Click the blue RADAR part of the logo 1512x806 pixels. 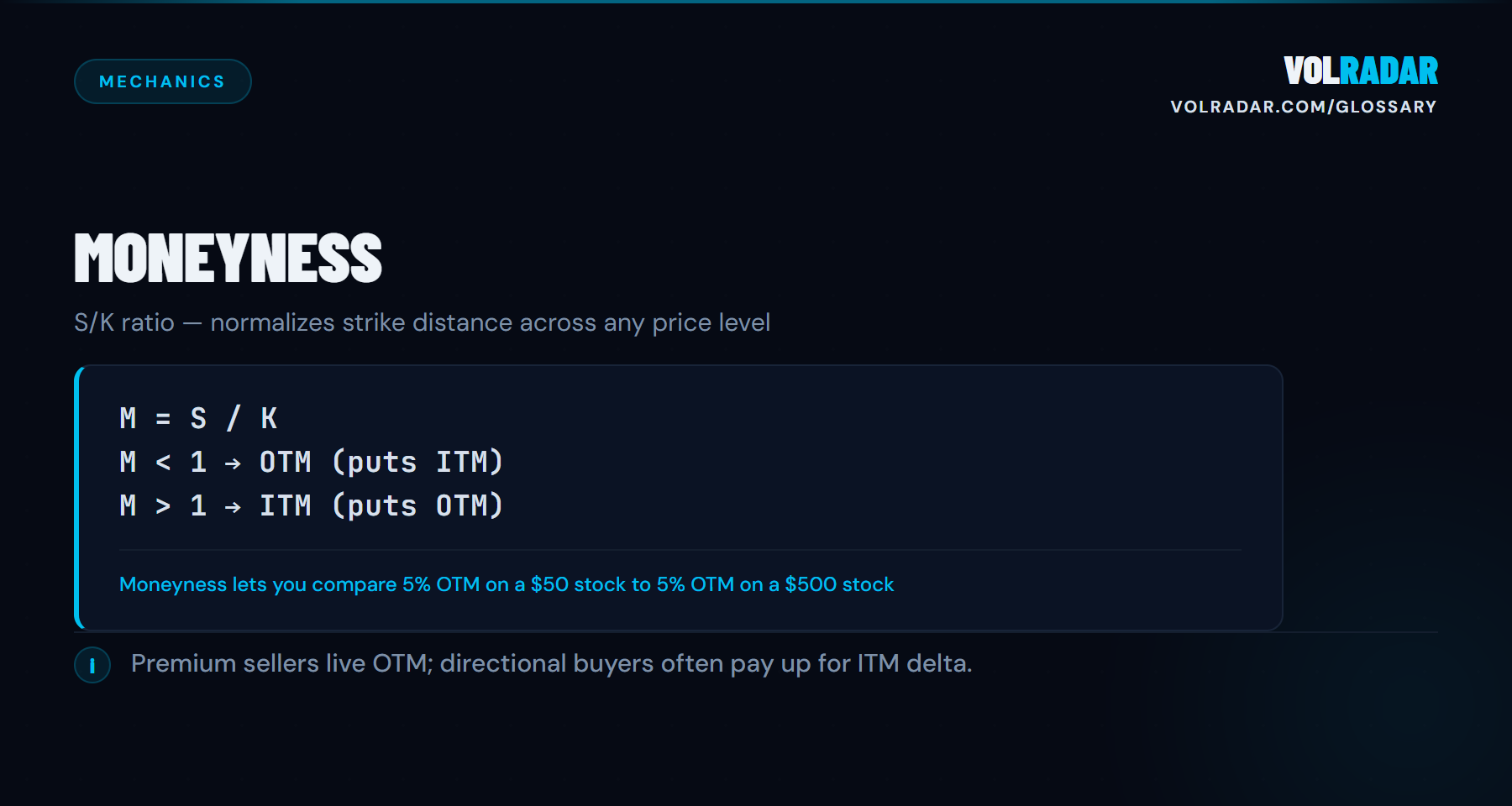[1389, 71]
